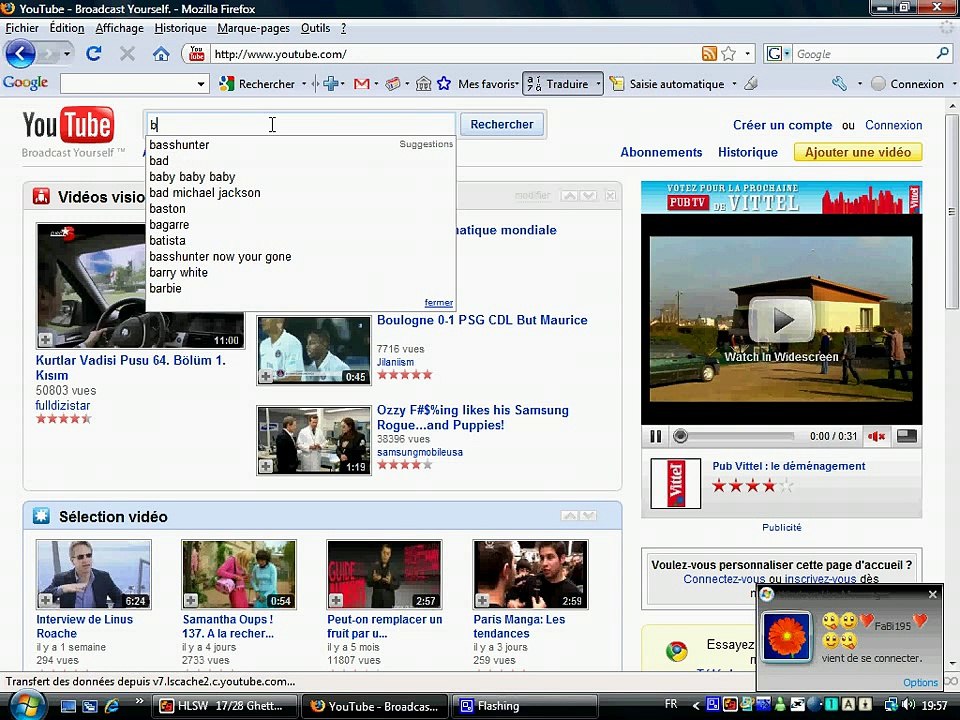Click Connexion link on YouTube header
The height and width of the screenshot is (720, 960).
pos(893,125)
